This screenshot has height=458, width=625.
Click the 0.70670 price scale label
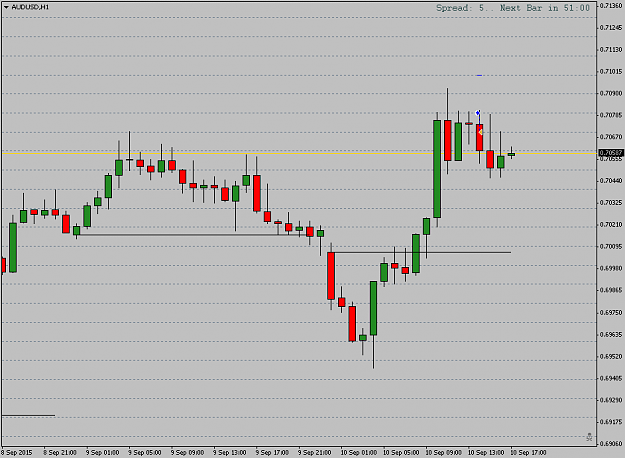point(611,137)
